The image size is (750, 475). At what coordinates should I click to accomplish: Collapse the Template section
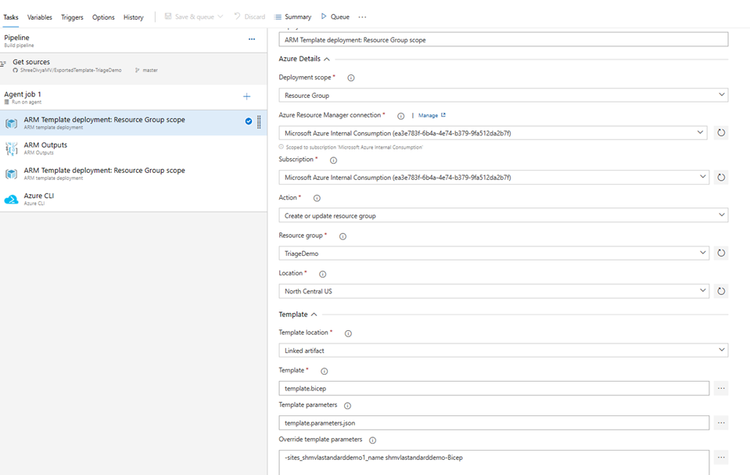point(314,314)
